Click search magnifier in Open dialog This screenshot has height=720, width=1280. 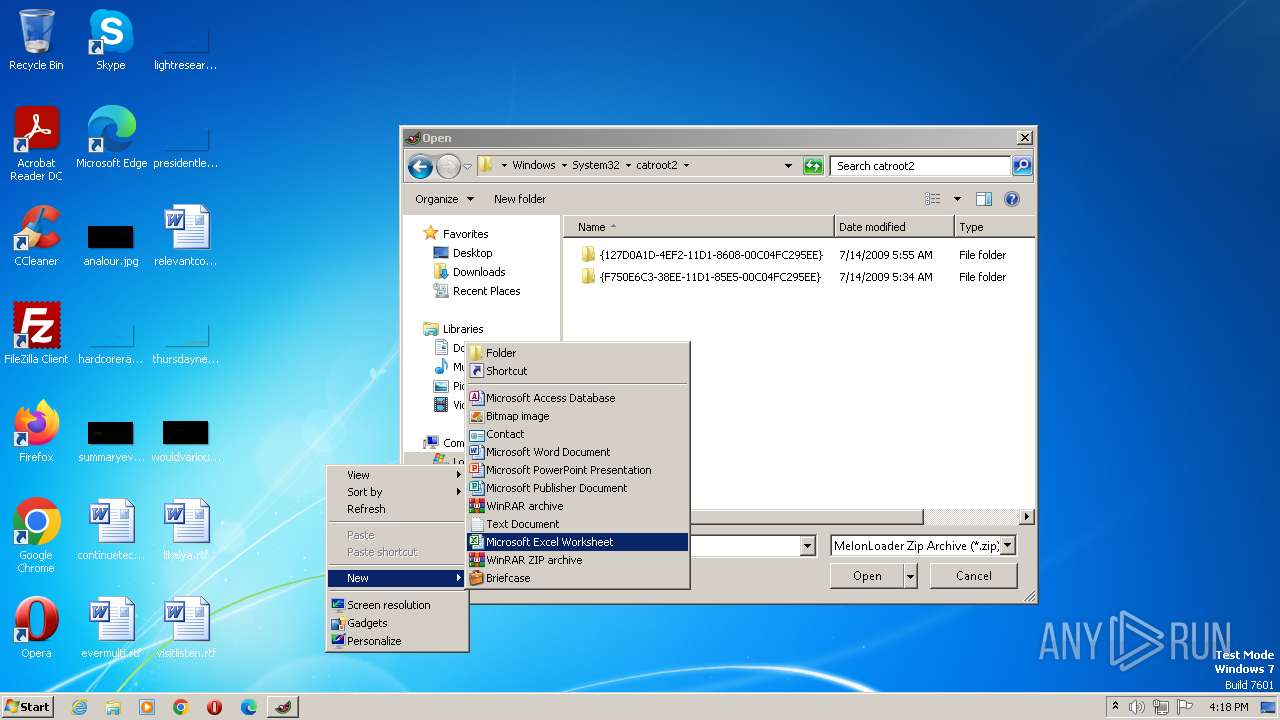(1022, 166)
